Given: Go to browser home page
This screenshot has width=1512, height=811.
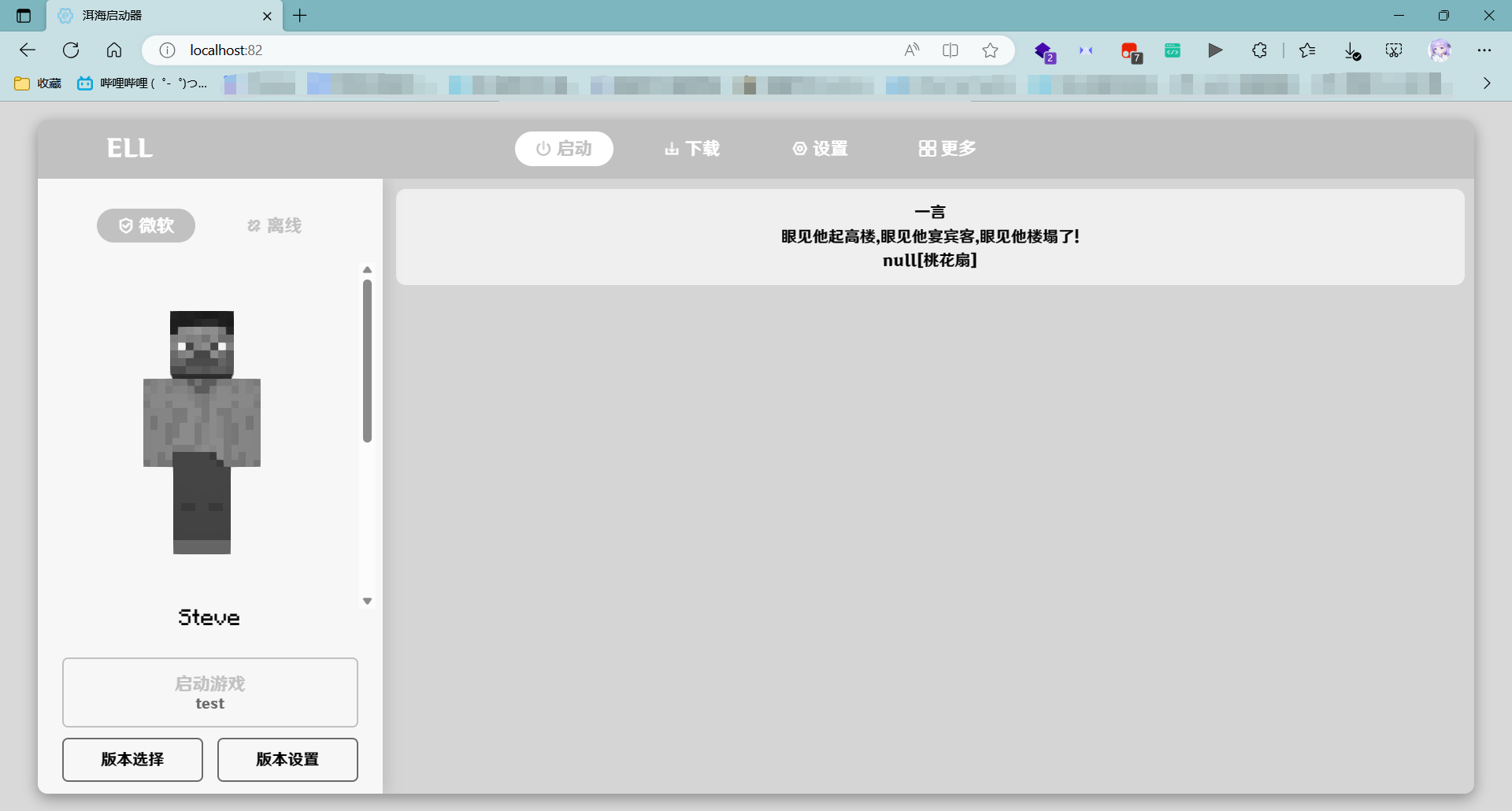Looking at the screenshot, I should point(114,50).
